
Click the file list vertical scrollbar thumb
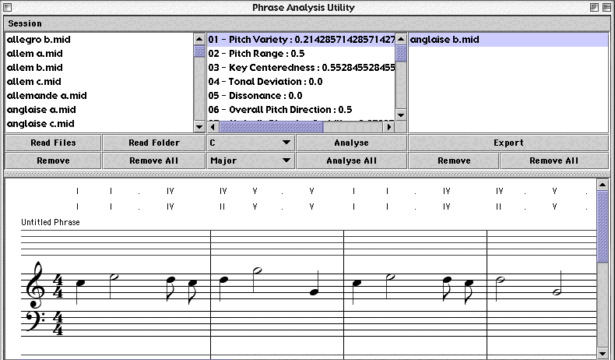[199, 51]
